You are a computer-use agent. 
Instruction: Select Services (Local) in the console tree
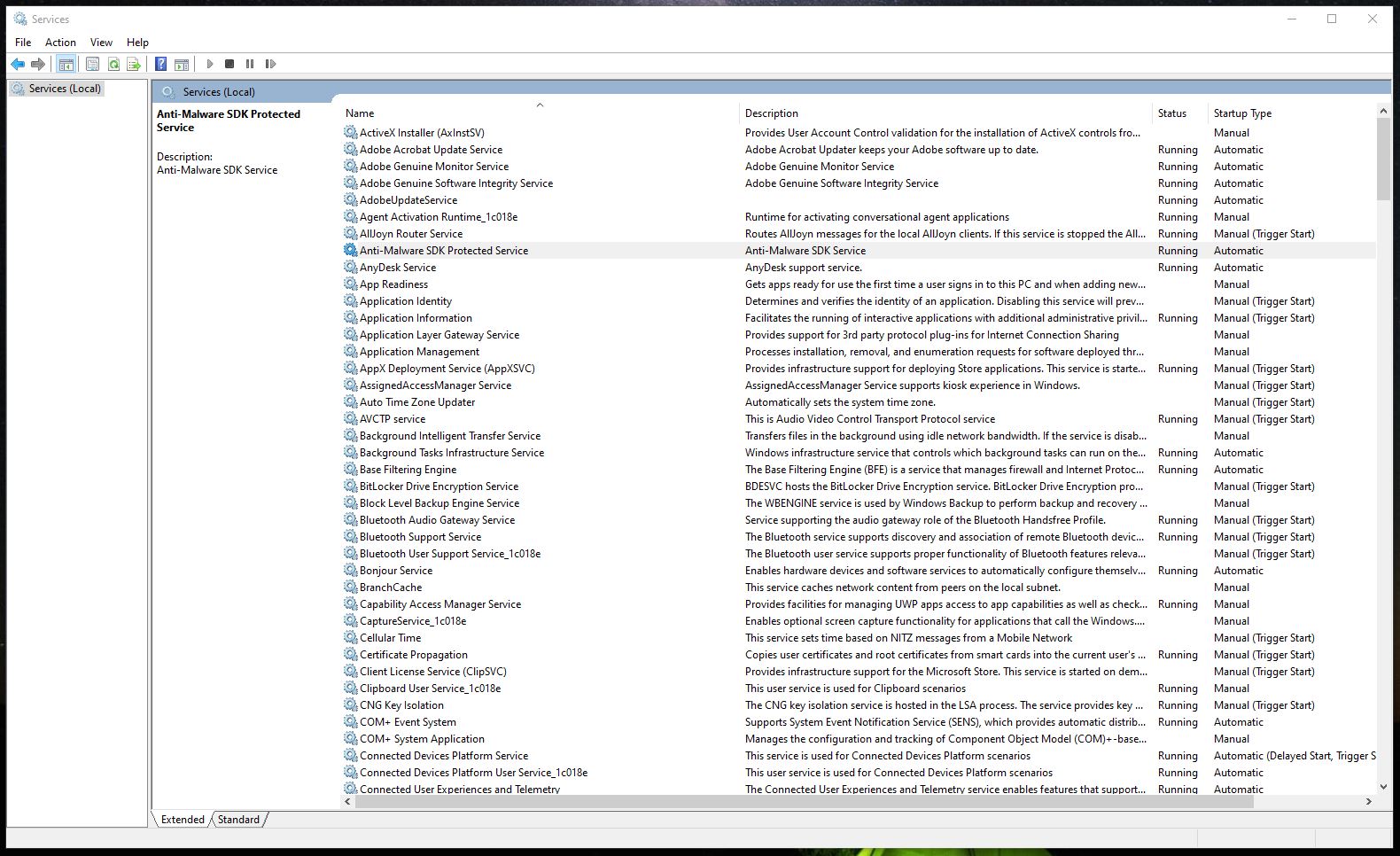(65, 89)
